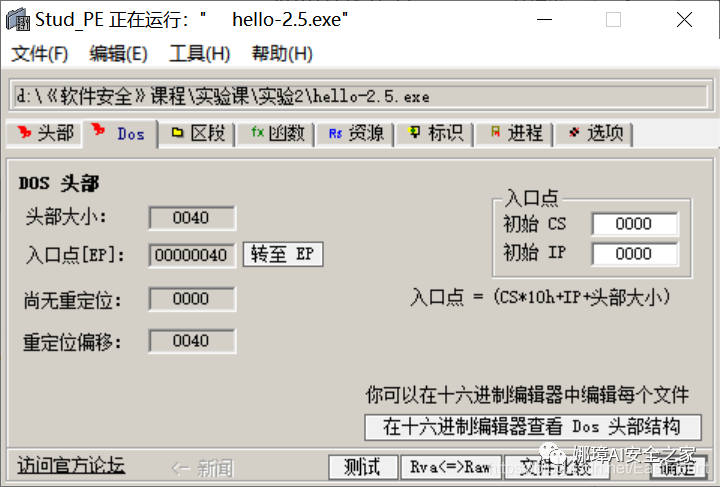Open the 帮助(H) menu
The height and width of the screenshot is (487, 720).
pyautogui.click(x=282, y=54)
